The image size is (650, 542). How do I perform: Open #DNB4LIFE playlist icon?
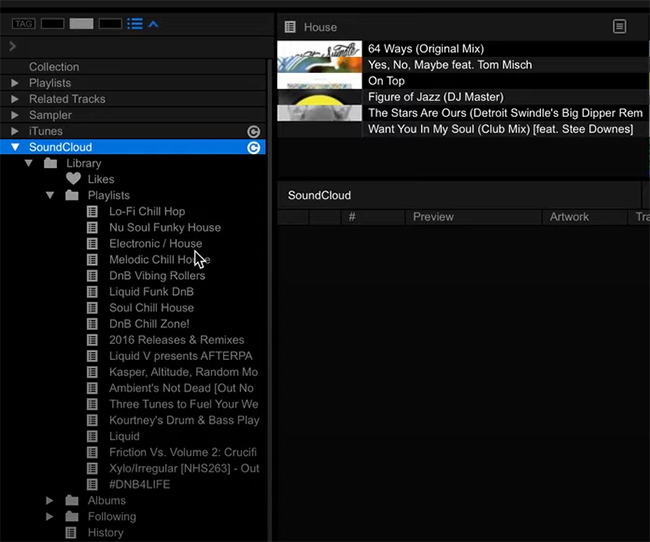tap(92, 484)
